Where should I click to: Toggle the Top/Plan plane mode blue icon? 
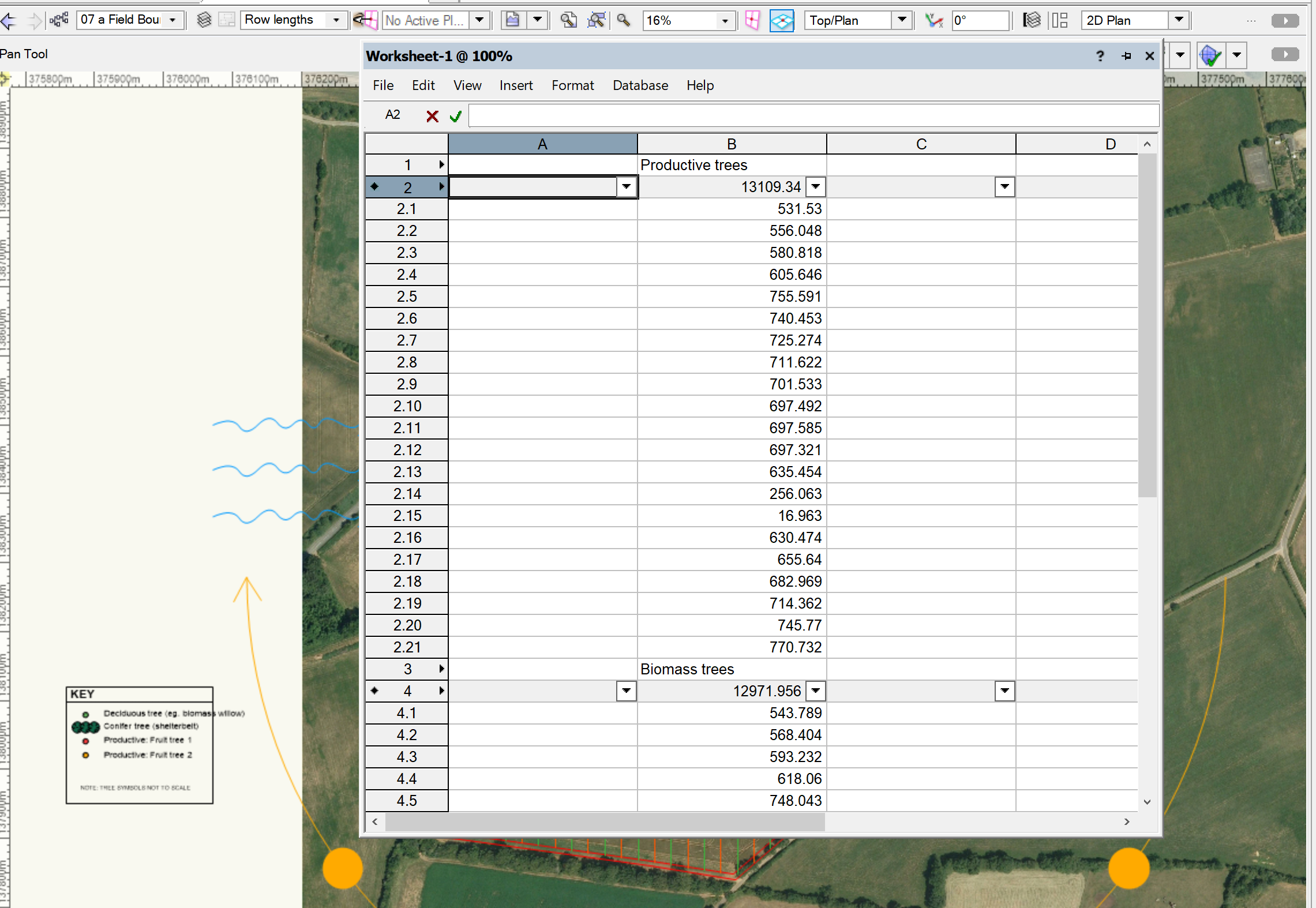tap(781, 21)
